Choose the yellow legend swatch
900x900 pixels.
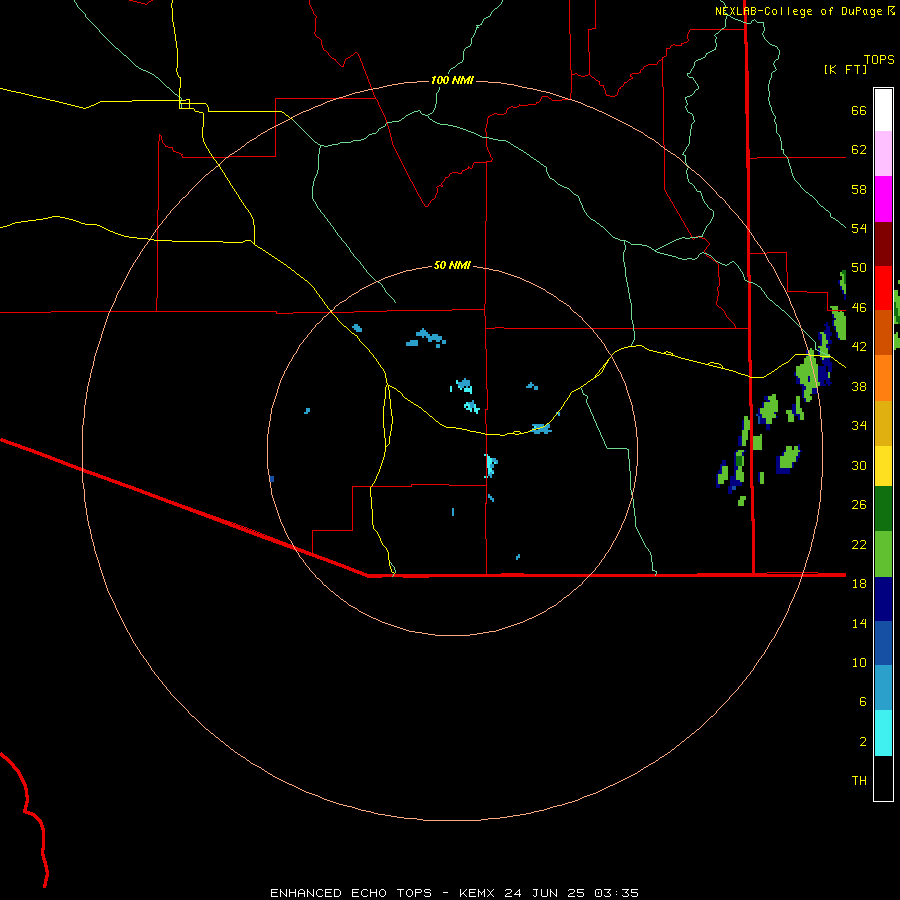click(x=883, y=466)
